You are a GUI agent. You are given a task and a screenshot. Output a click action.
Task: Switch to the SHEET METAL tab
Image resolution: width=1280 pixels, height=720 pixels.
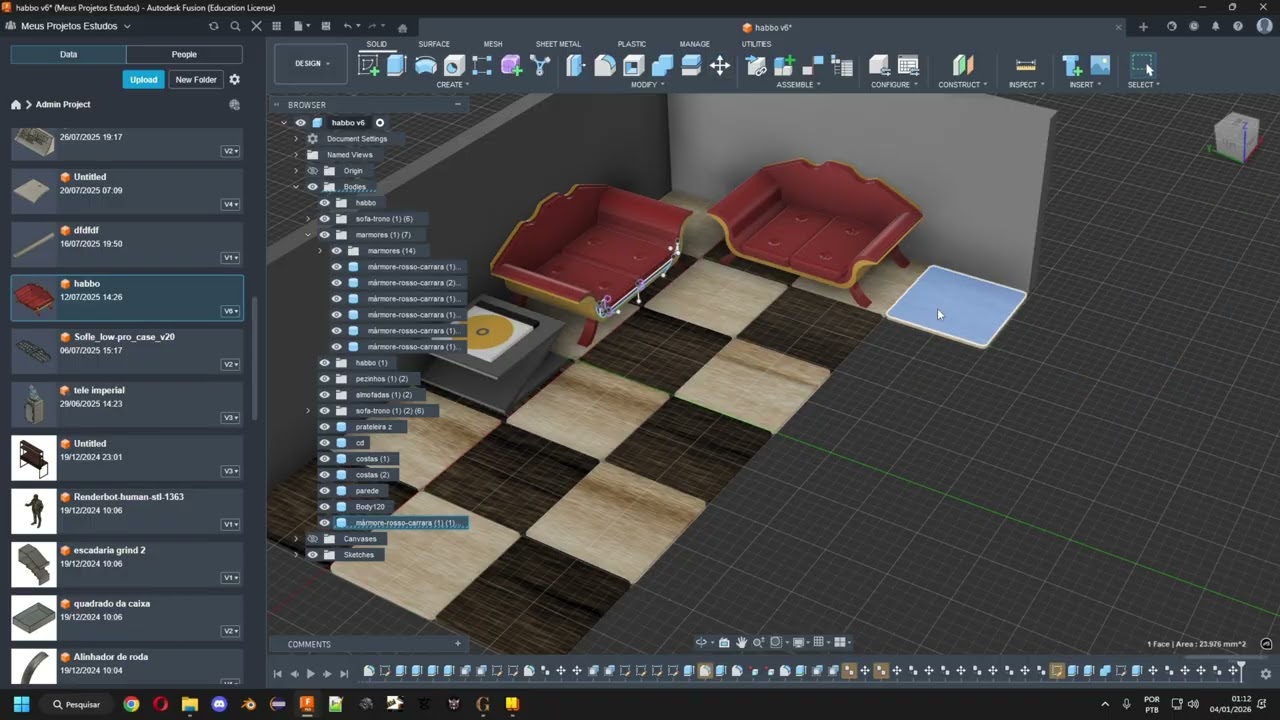tap(558, 44)
